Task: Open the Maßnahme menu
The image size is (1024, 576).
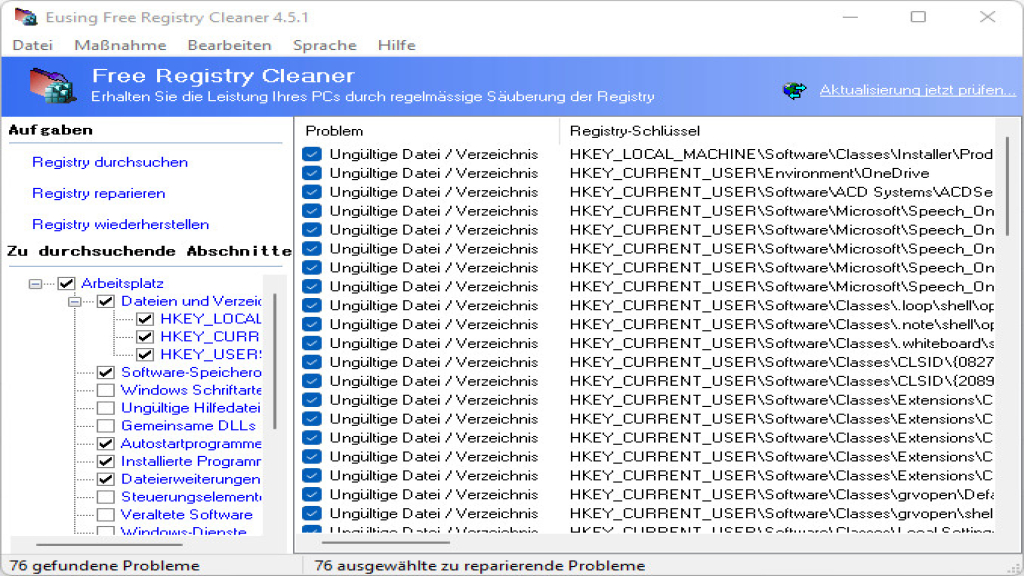Action: pyautogui.click(x=119, y=45)
